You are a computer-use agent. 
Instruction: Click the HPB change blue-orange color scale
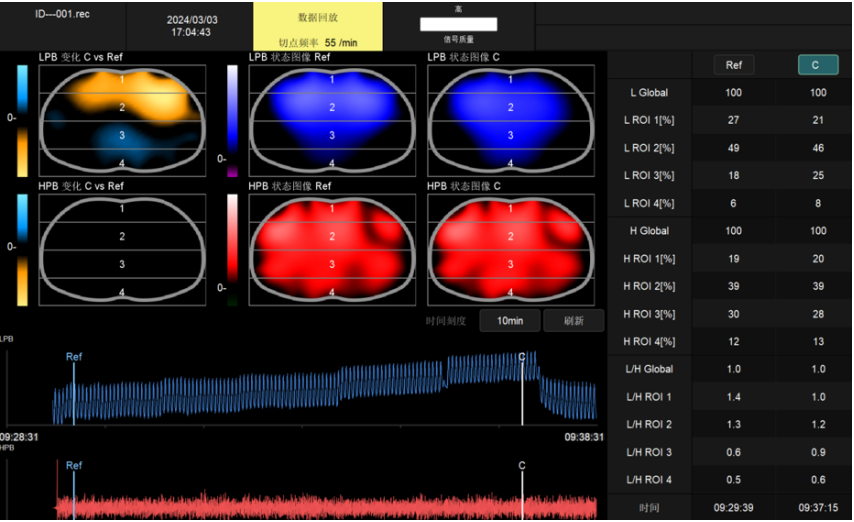(22, 250)
